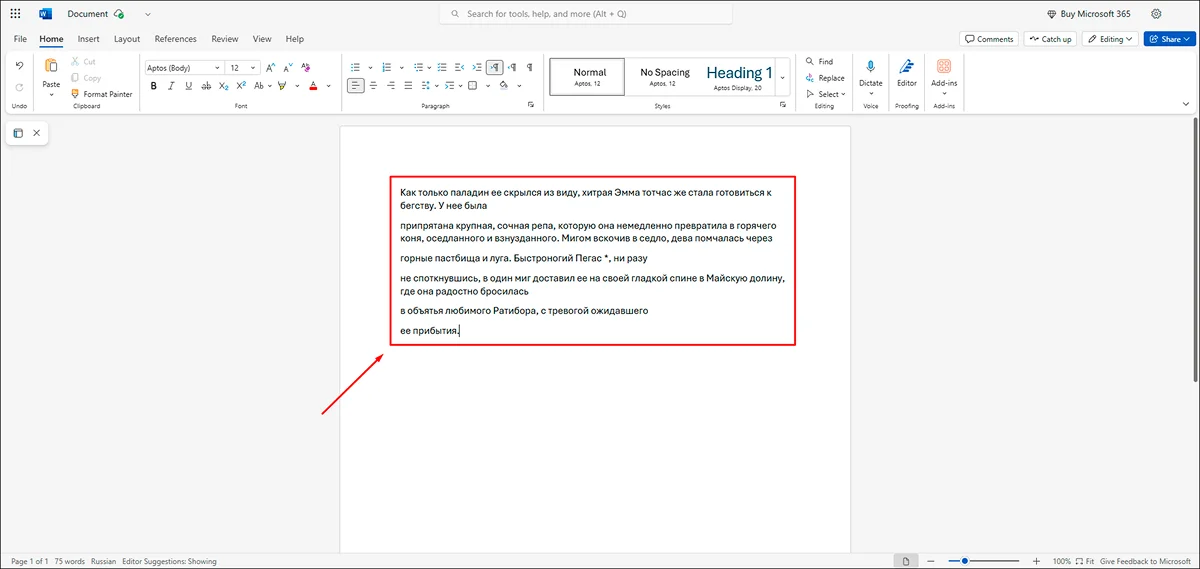Viewport: 1200px width, 569px height.
Task: Expand the numbered list style dropdown
Action: [x=401, y=68]
